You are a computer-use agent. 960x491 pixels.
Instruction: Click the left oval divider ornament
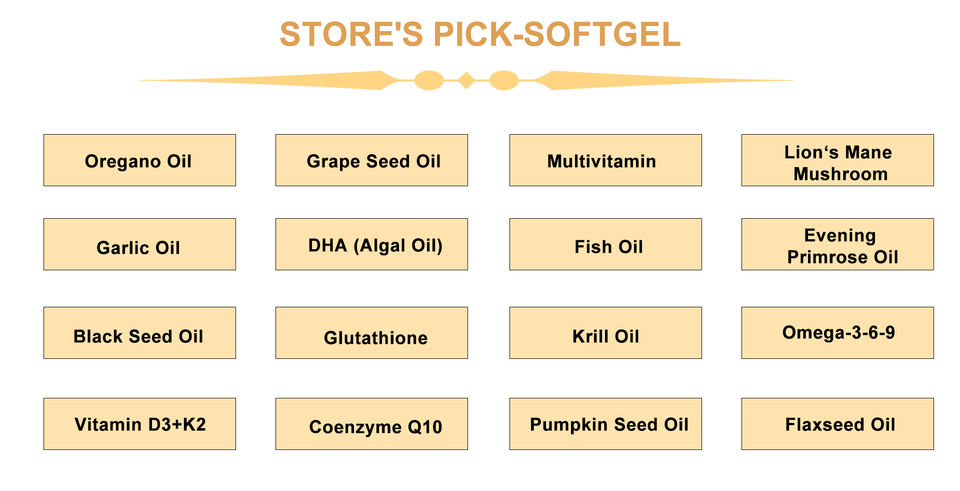(x=429, y=80)
